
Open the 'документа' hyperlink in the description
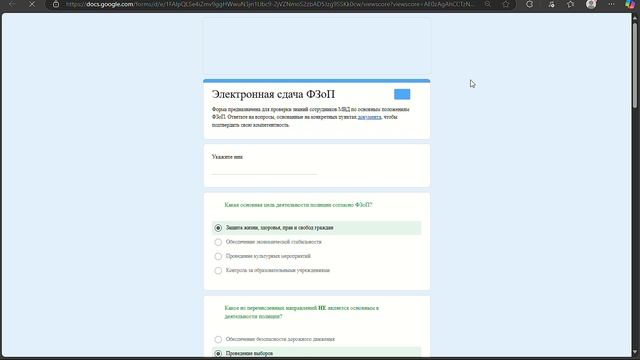(x=369, y=117)
